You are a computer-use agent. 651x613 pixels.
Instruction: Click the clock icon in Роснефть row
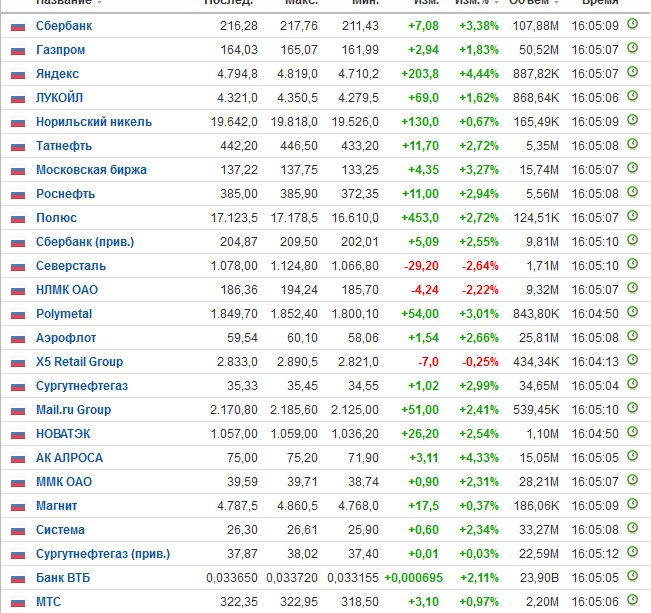632,192
